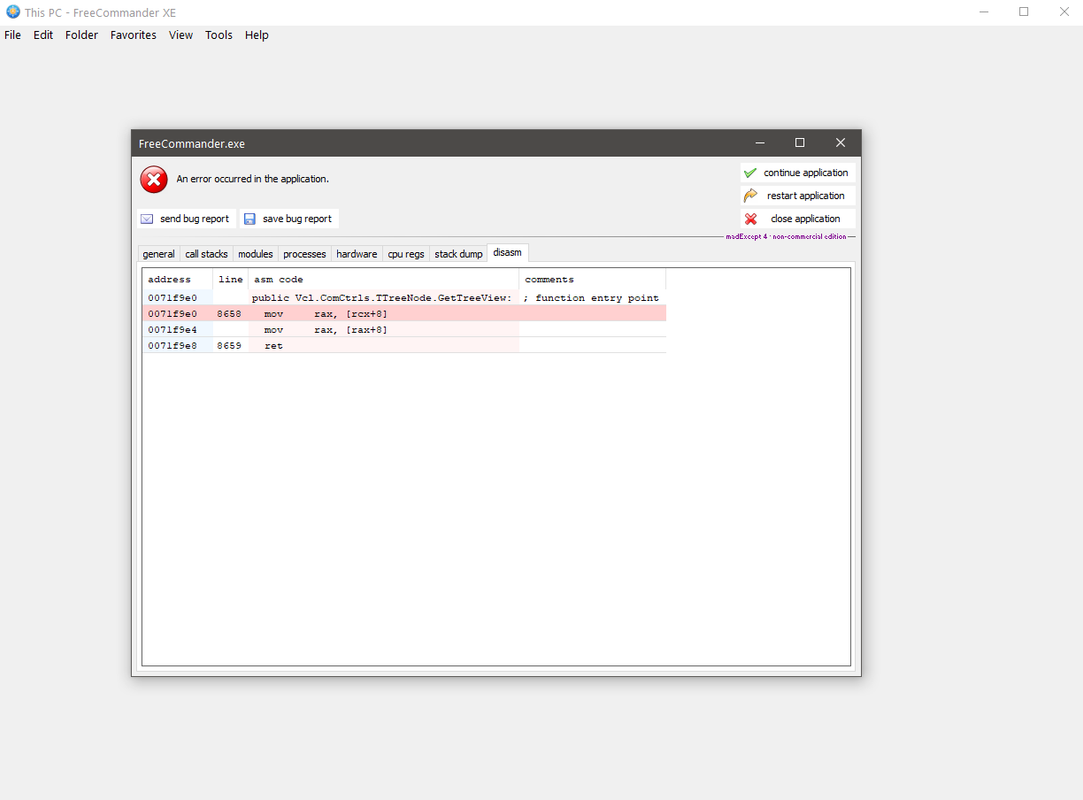1083x800 pixels.
Task: Switch to the stack dump tab
Action: [x=458, y=254]
